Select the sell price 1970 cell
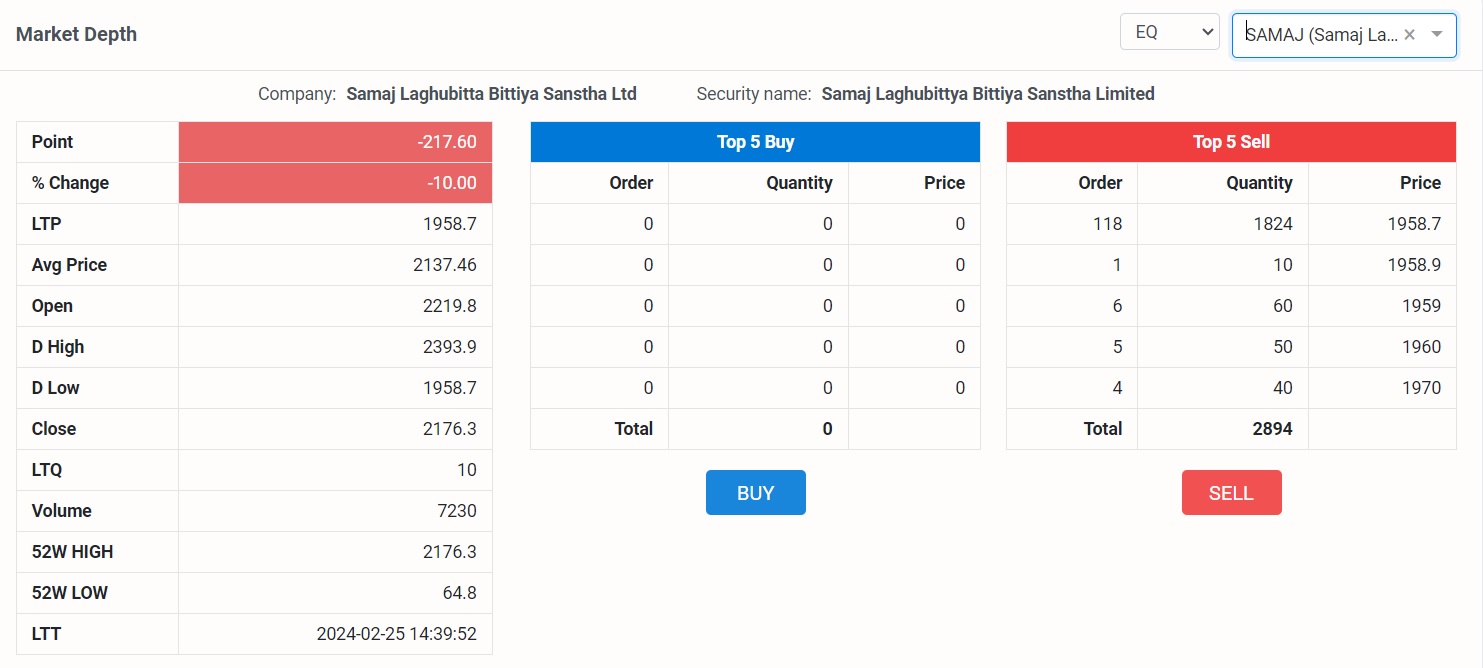1483x668 pixels. [x=1420, y=388]
